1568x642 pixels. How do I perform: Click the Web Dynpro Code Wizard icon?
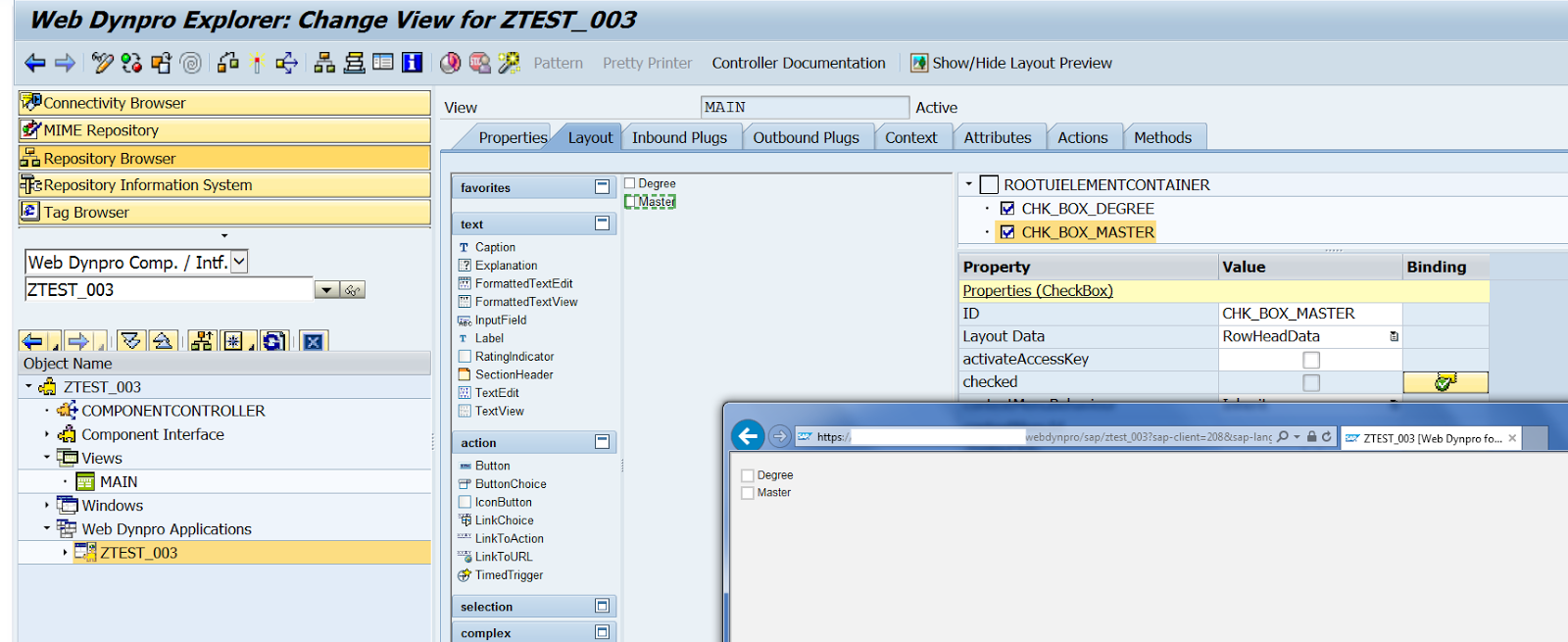click(509, 64)
